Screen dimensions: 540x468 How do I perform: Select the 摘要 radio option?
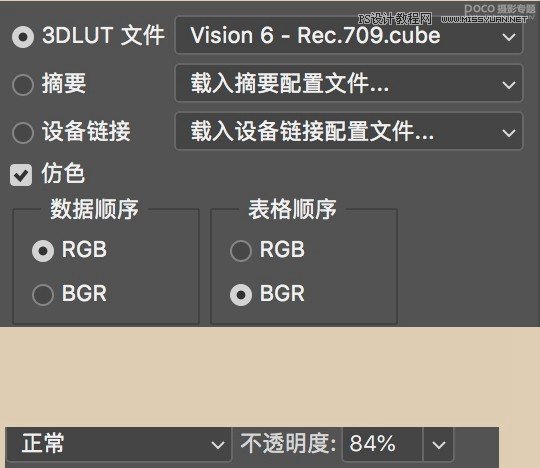coord(23,84)
